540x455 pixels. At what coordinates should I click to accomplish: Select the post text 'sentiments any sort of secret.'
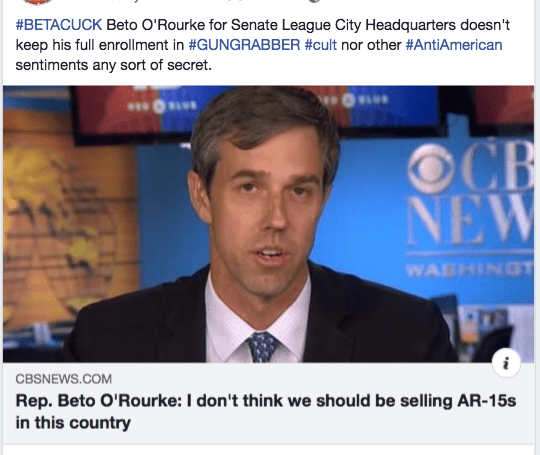(114, 65)
